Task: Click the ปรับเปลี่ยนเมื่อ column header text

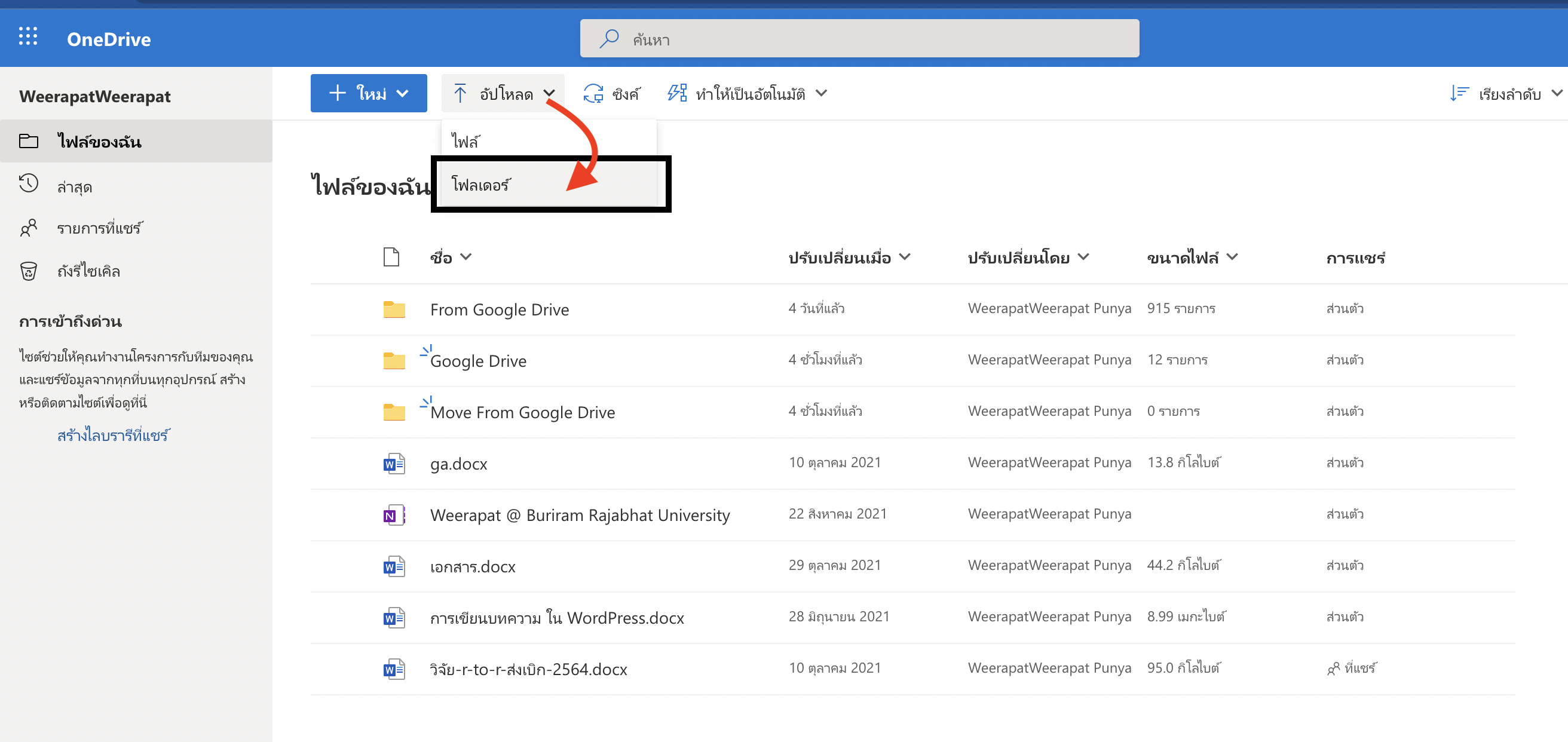Action: coord(840,257)
